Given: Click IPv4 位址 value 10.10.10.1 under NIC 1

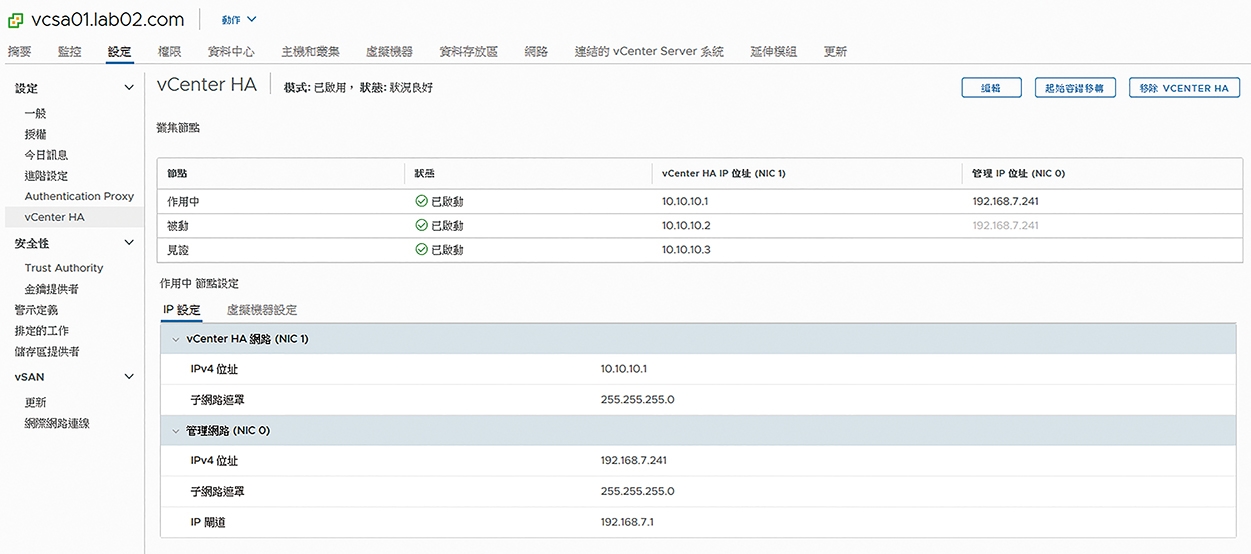Looking at the screenshot, I should 624,369.
